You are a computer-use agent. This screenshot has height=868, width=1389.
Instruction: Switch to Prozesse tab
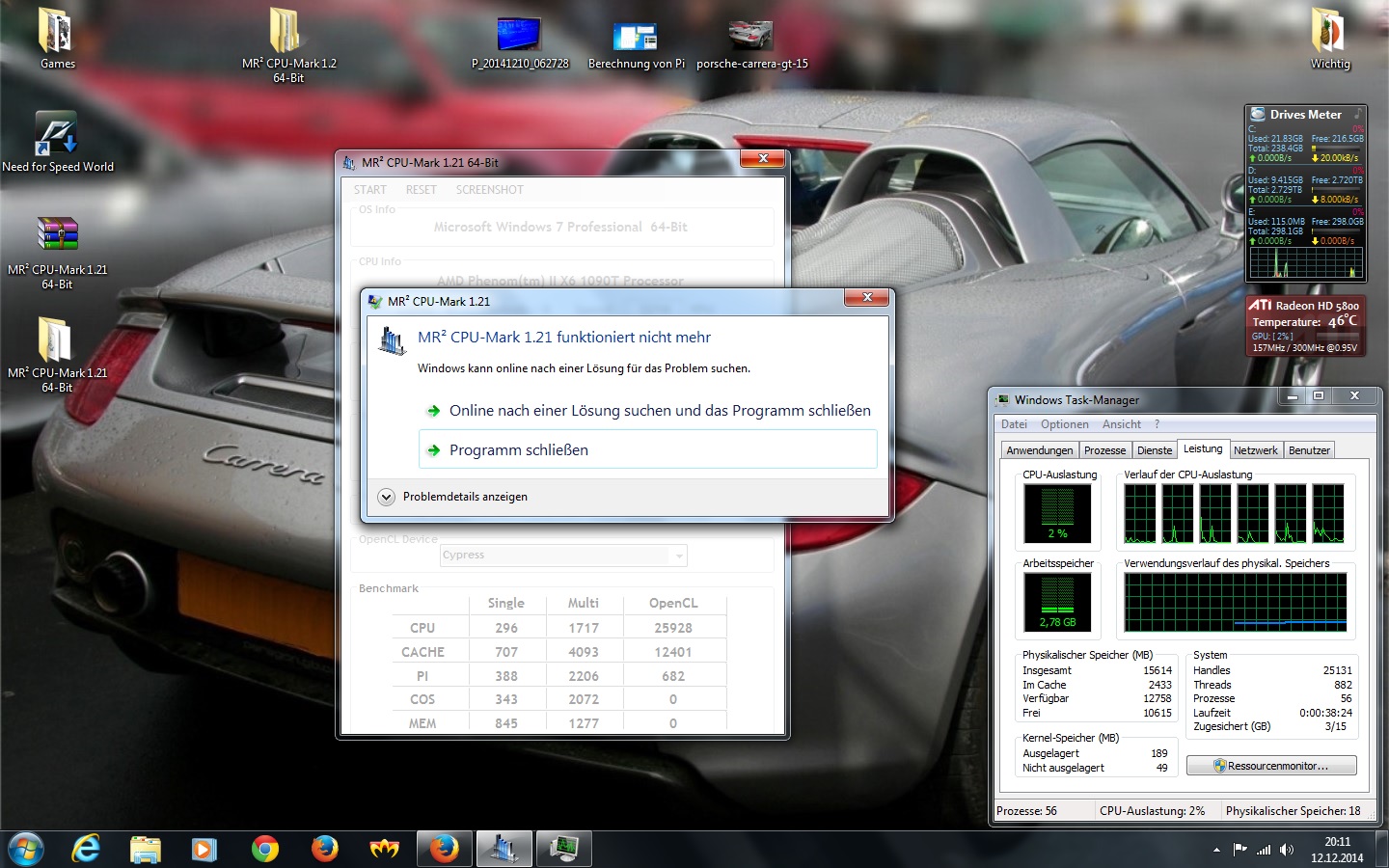(x=1104, y=450)
